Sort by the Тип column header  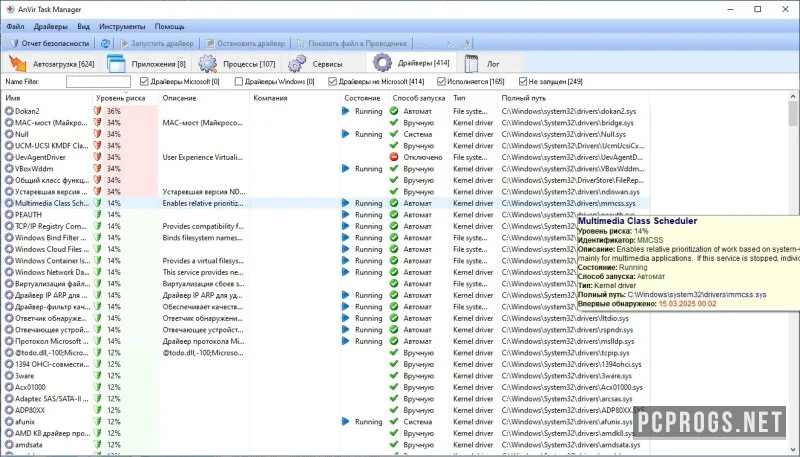pyautogui.click(x=473, y=98)
